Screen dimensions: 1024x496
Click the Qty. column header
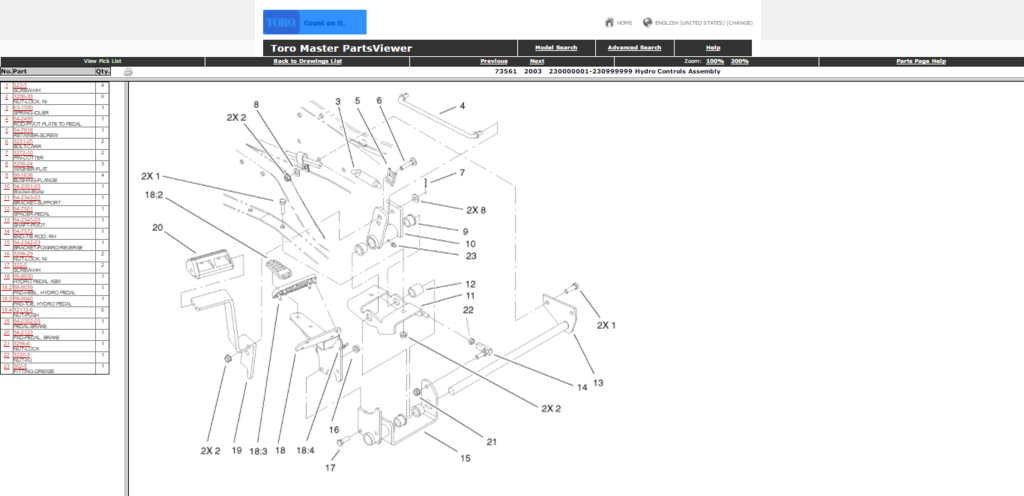tap(103, 71)
